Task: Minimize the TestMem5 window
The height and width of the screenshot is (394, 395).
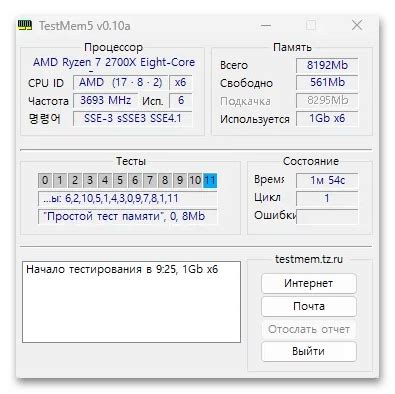Action: pos(266,25)
